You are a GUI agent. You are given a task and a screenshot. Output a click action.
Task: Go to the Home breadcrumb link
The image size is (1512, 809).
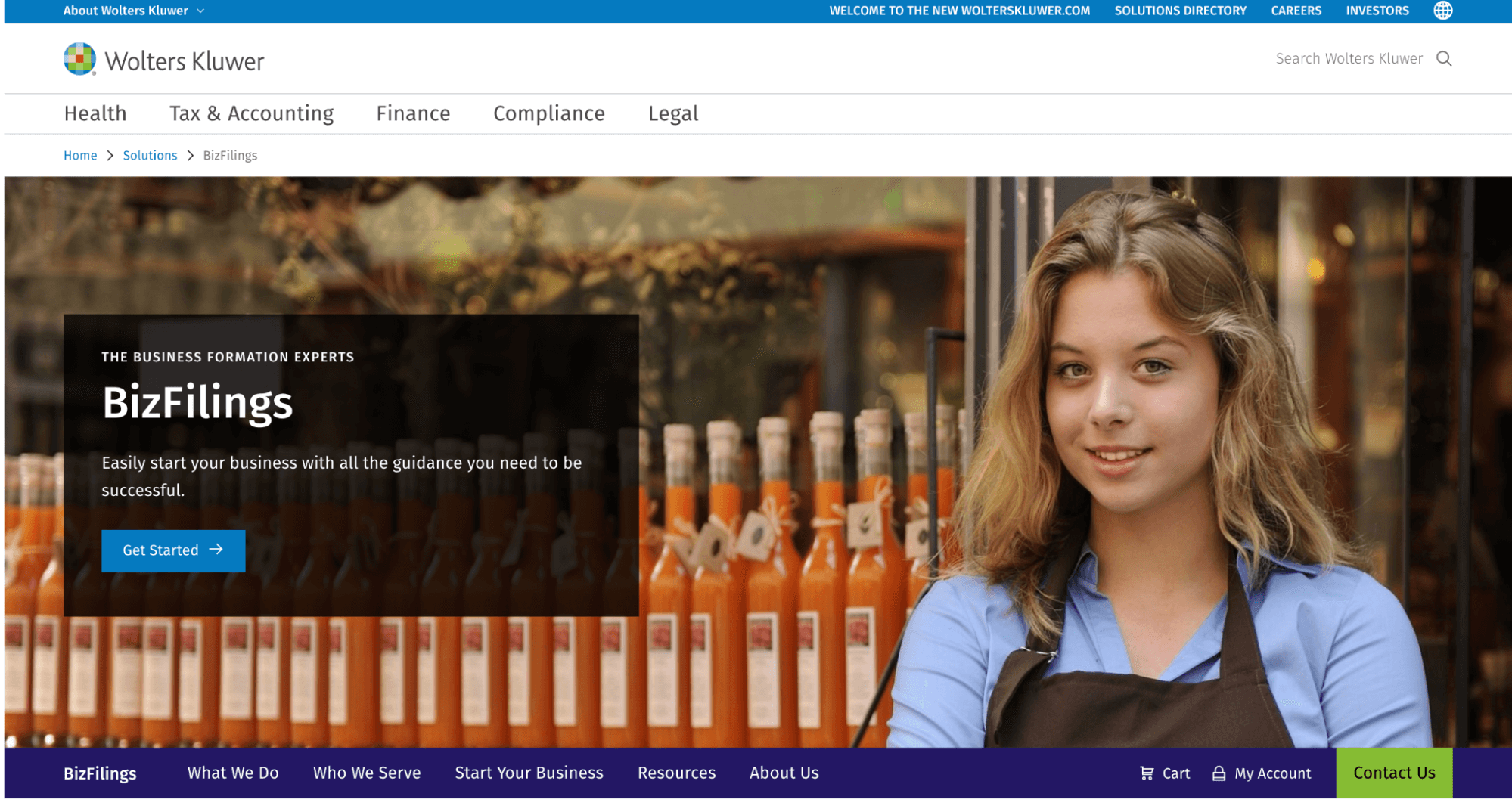80,155
